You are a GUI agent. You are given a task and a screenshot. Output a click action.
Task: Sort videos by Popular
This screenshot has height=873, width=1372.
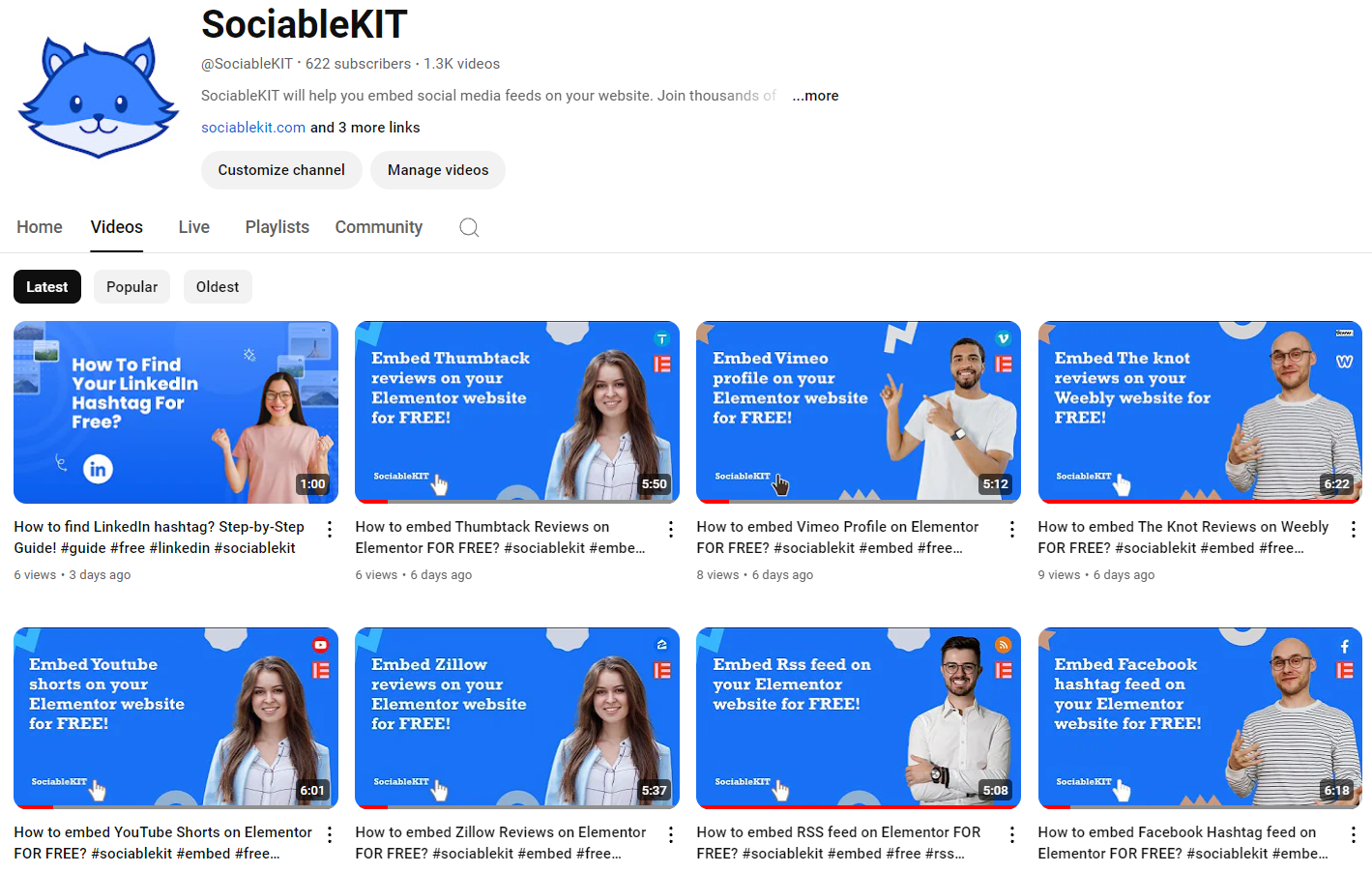[x=131, y=287]
